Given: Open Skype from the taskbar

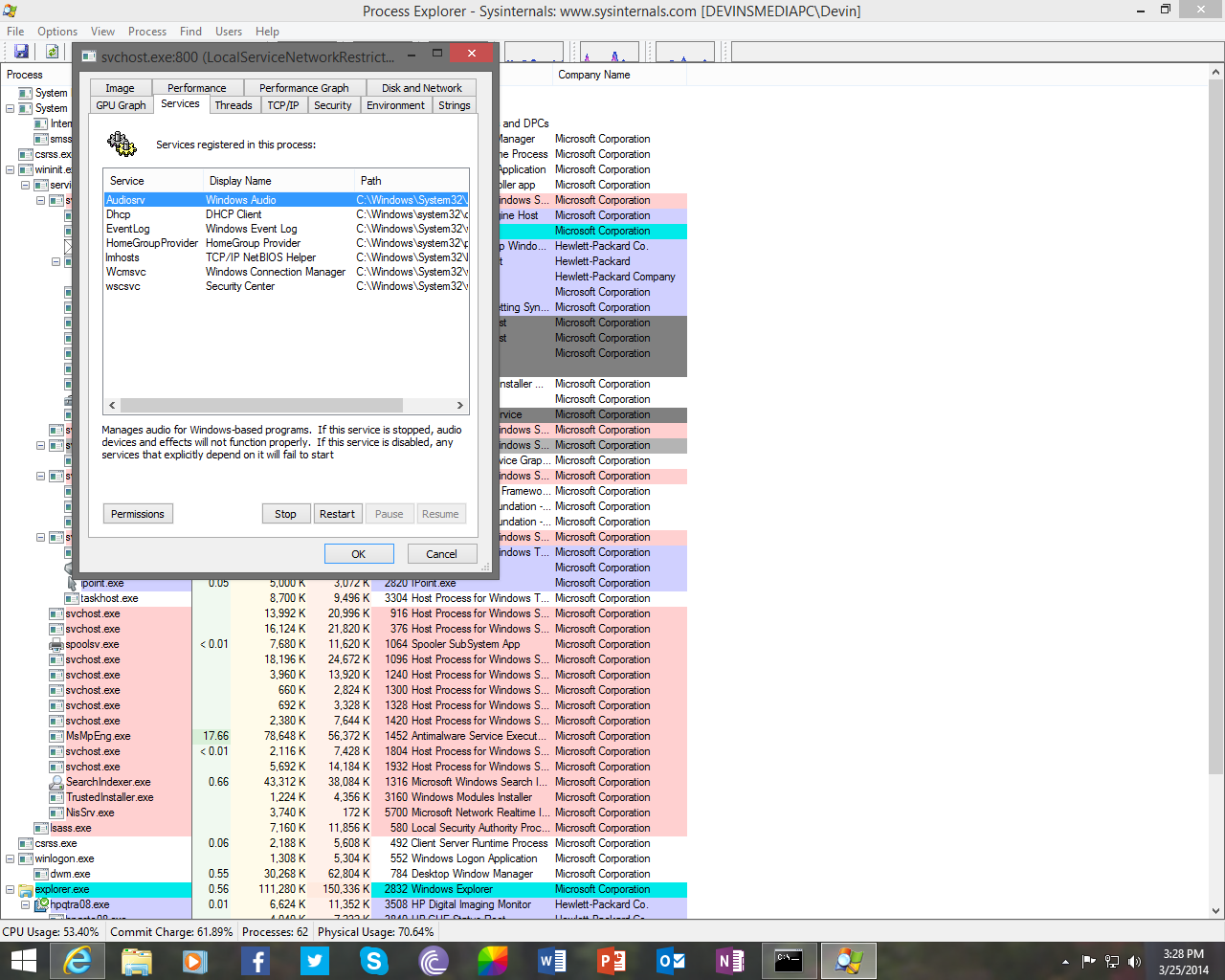Looking at the screenshot, I should tap(373, 961).
